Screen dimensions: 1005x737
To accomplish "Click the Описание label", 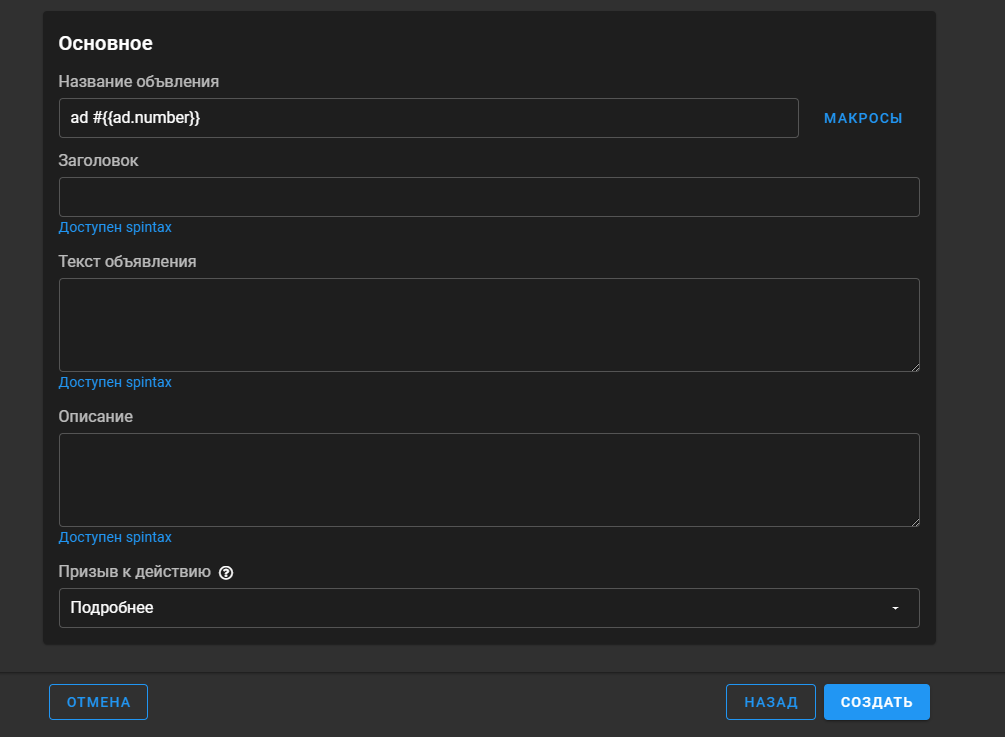I will [96, 417].
